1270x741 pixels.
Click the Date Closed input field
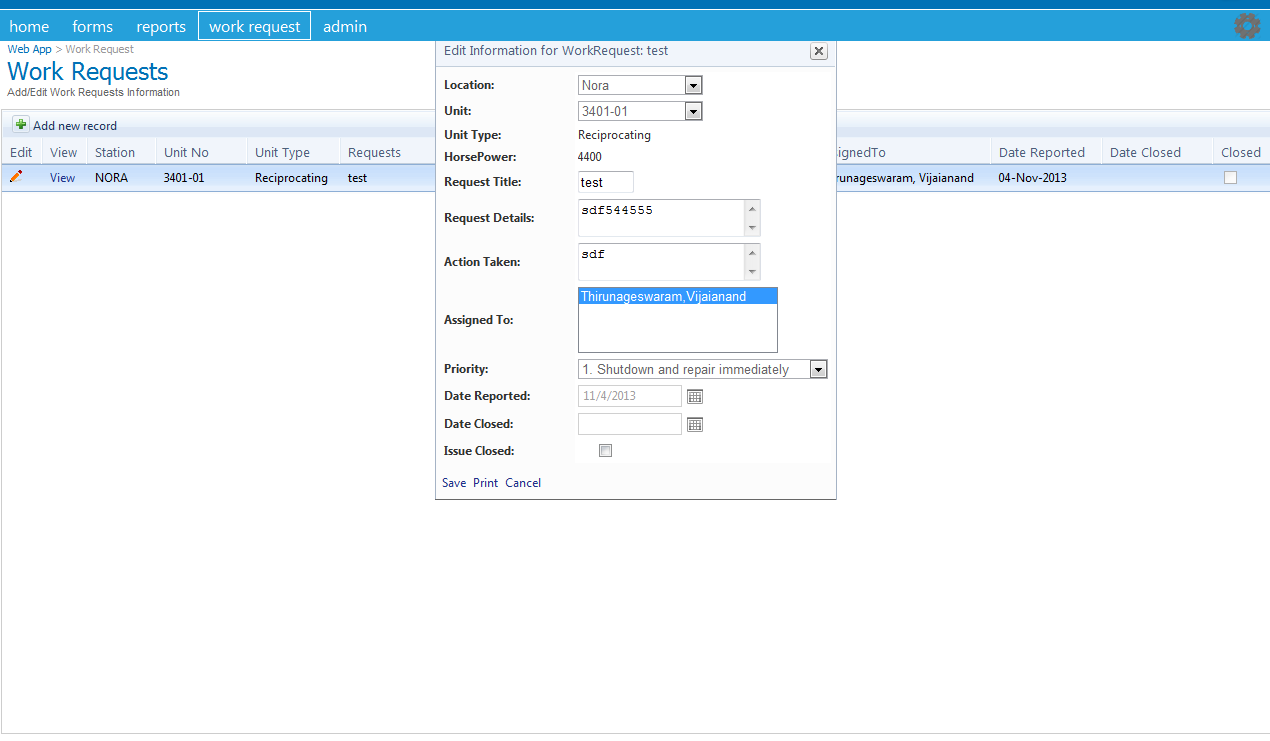click(630, 424)
